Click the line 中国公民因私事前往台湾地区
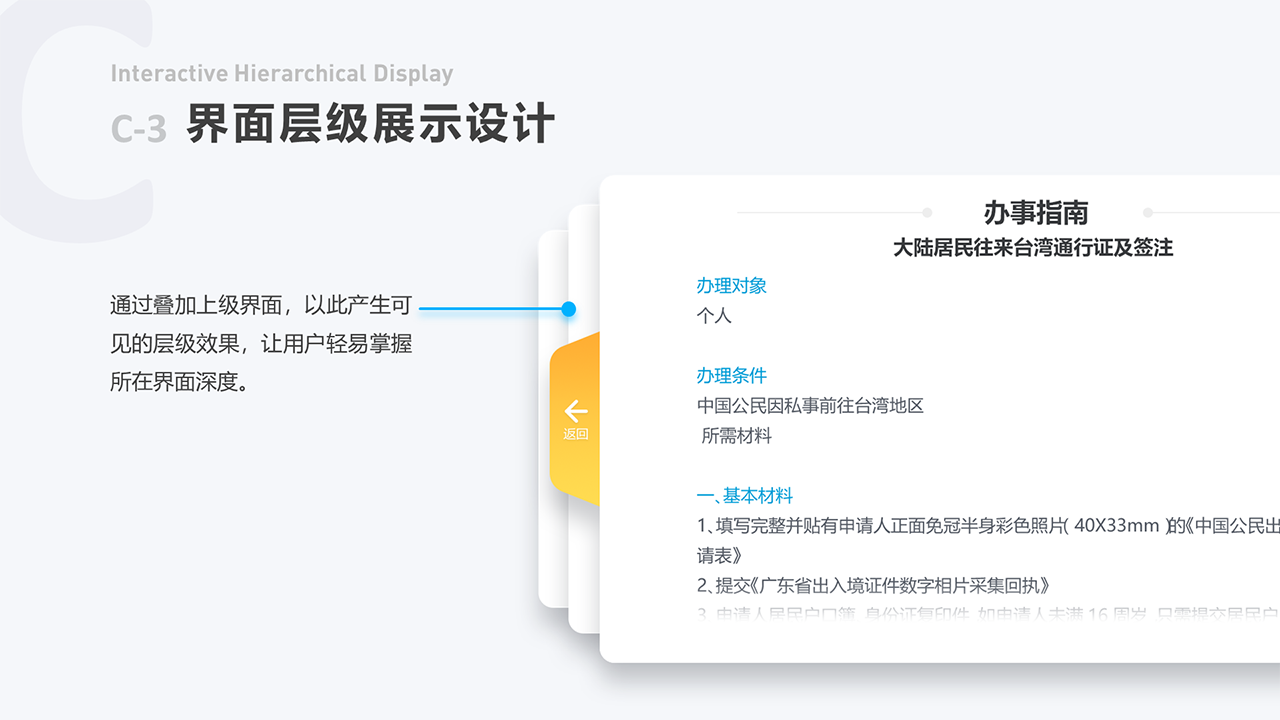Image resolution: width=1280 pixels, height=720 pixels. point(810,406)
